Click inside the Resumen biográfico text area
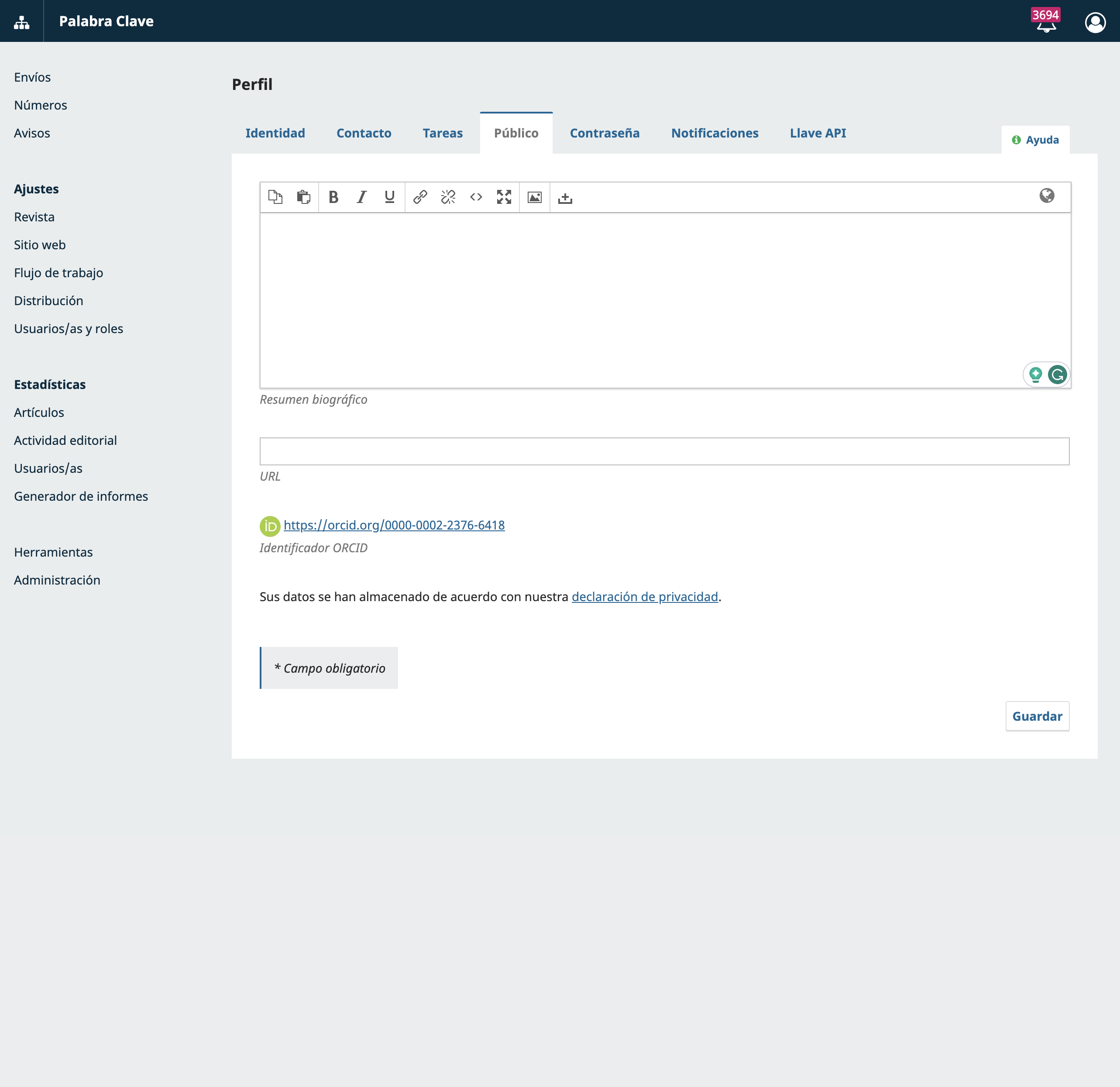Viewport: 1120px width, 1087px height. click(x=665, y=301)
